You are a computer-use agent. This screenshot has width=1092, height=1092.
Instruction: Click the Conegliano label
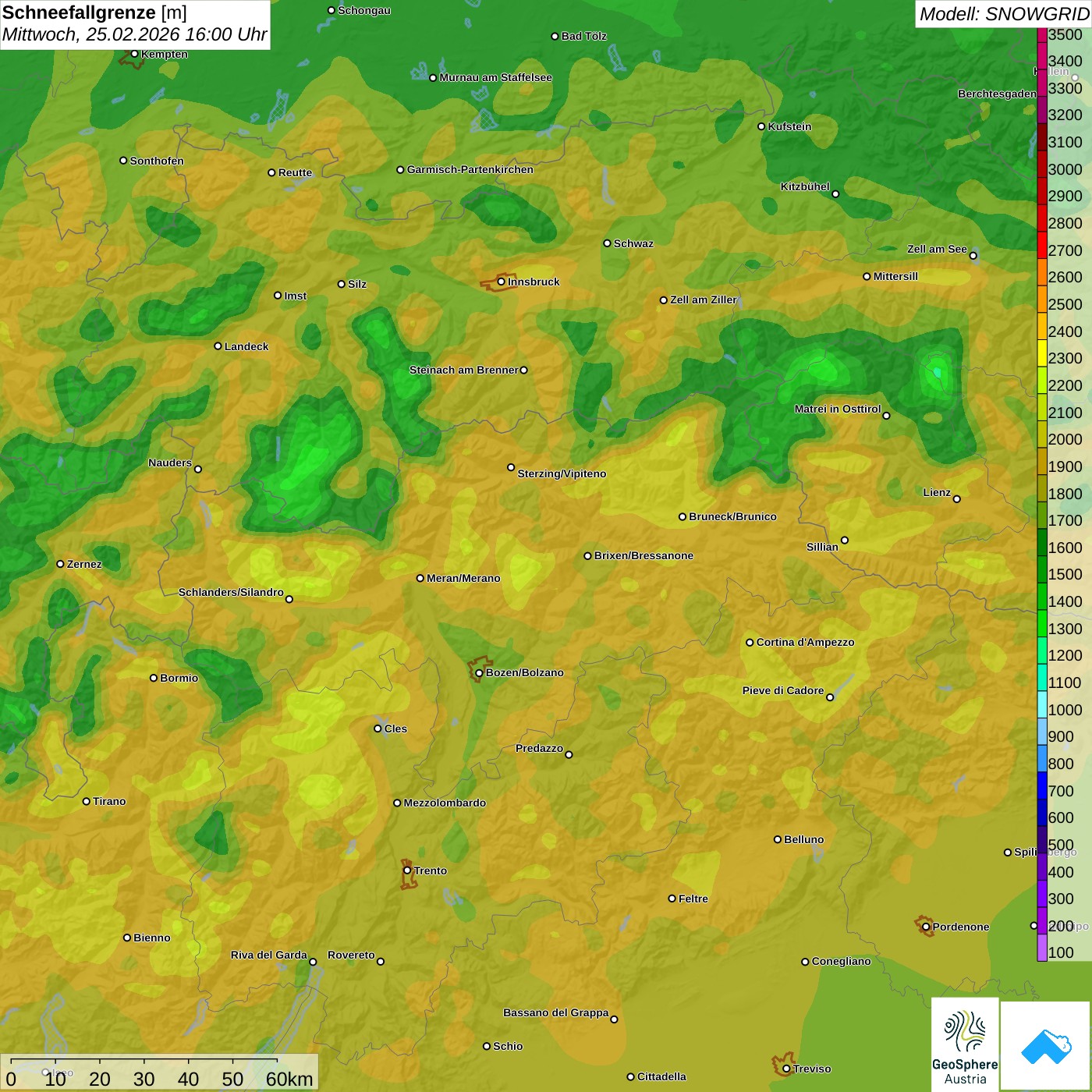point(841,961)
